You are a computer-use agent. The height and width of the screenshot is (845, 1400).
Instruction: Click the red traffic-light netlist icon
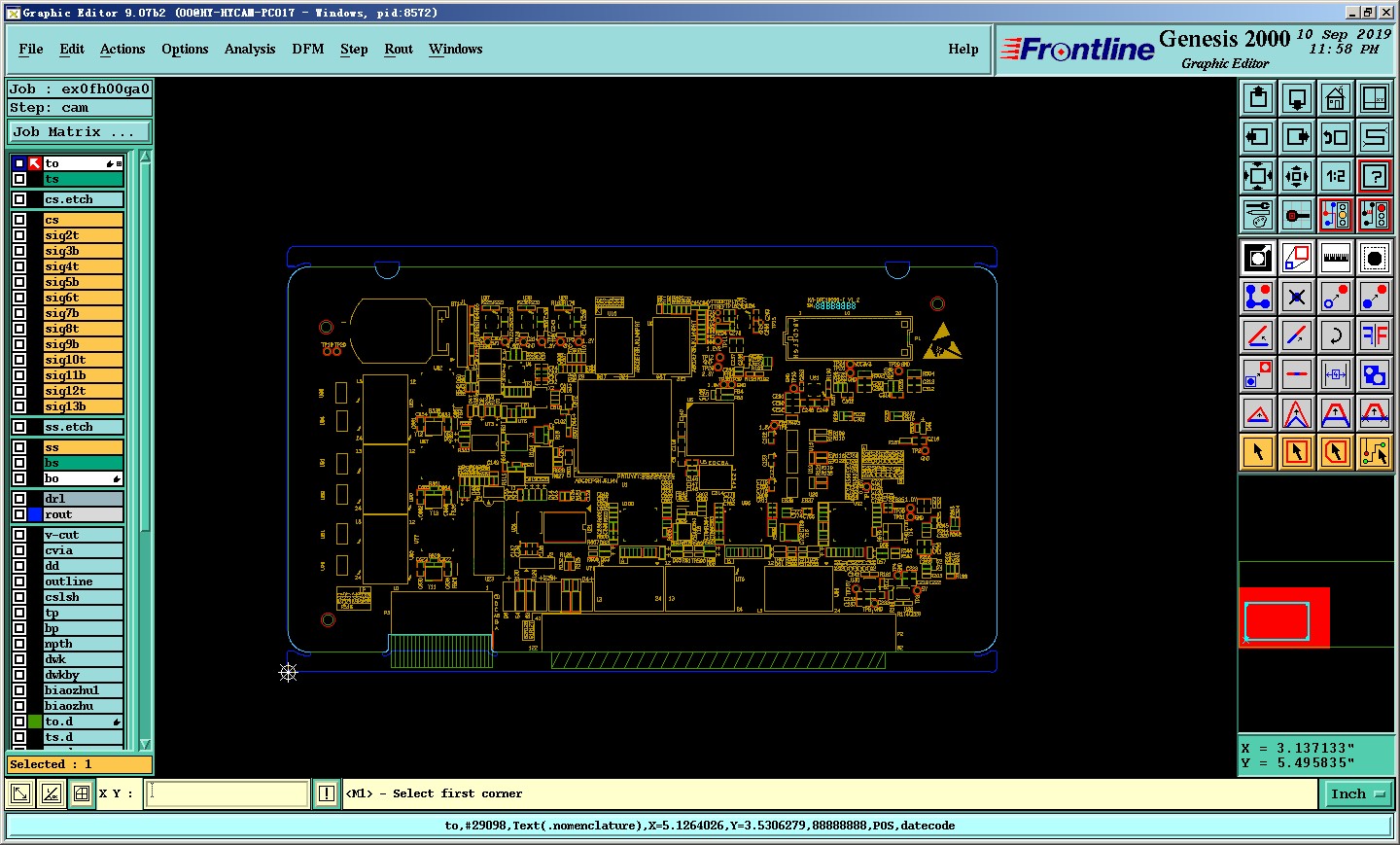(x=1375, y=215)
